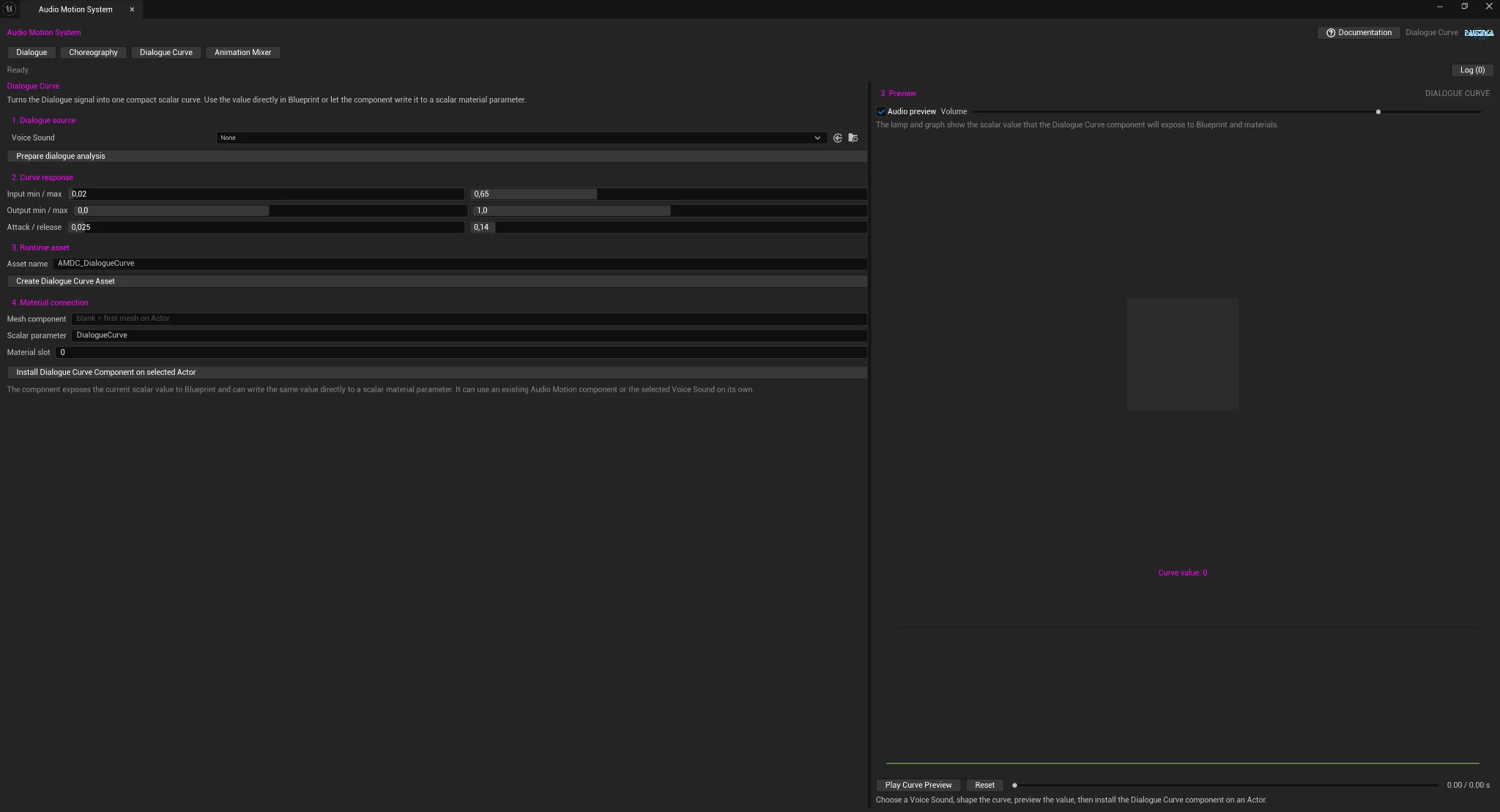Click the '3. Preview' heading
Image resolution: width=1500 pixels, height=812 pixels.
898,94
